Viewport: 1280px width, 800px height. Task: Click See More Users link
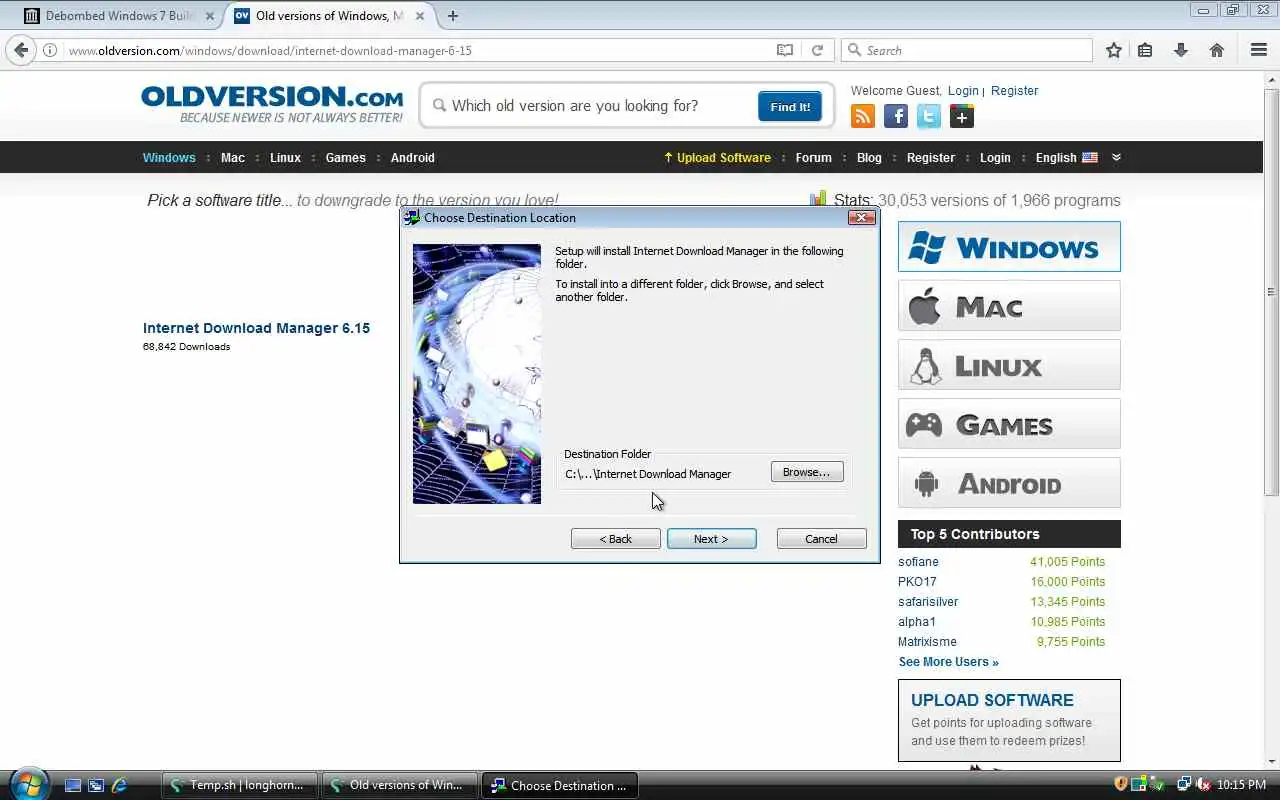(x=948, y=662)
